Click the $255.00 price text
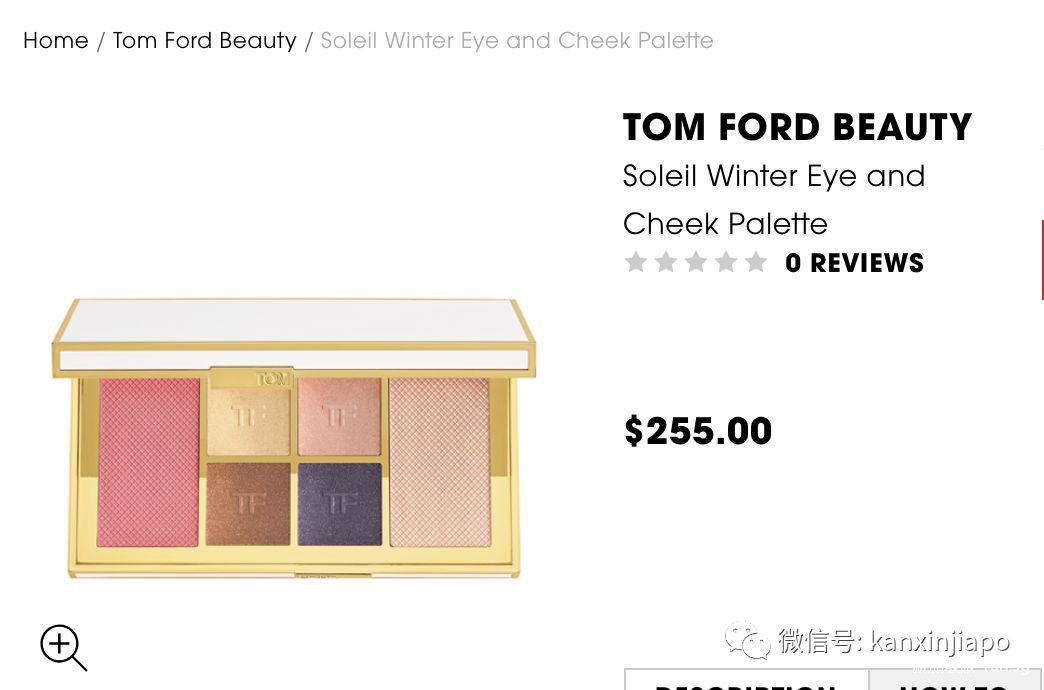The width and height of the screenshot is (1044, 690). pyautogui.click(x=698, y=431)
